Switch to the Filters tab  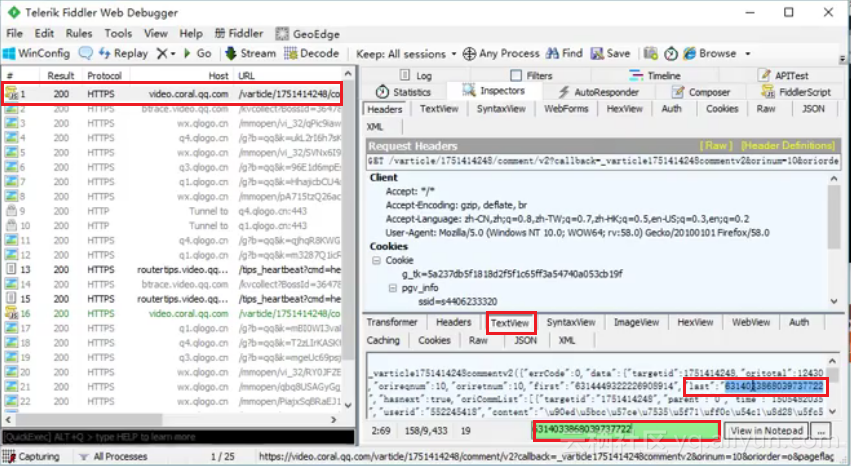point(531,75)
